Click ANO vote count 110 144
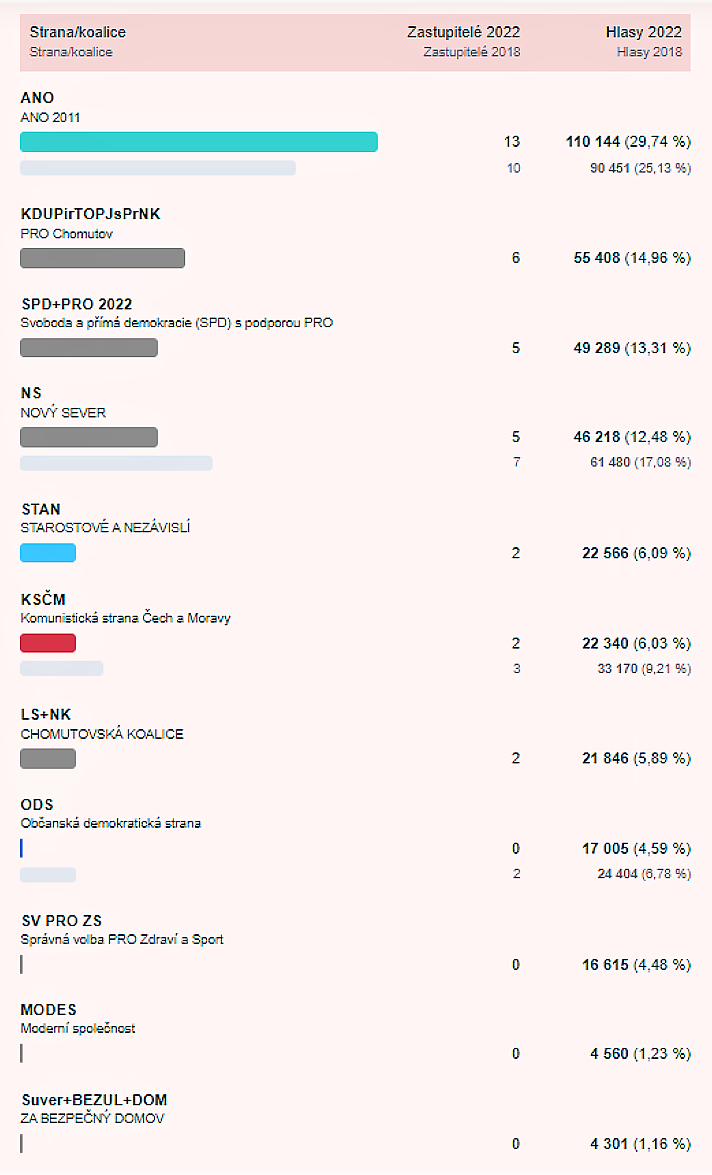712x1175 pixels. pos(593,142)
